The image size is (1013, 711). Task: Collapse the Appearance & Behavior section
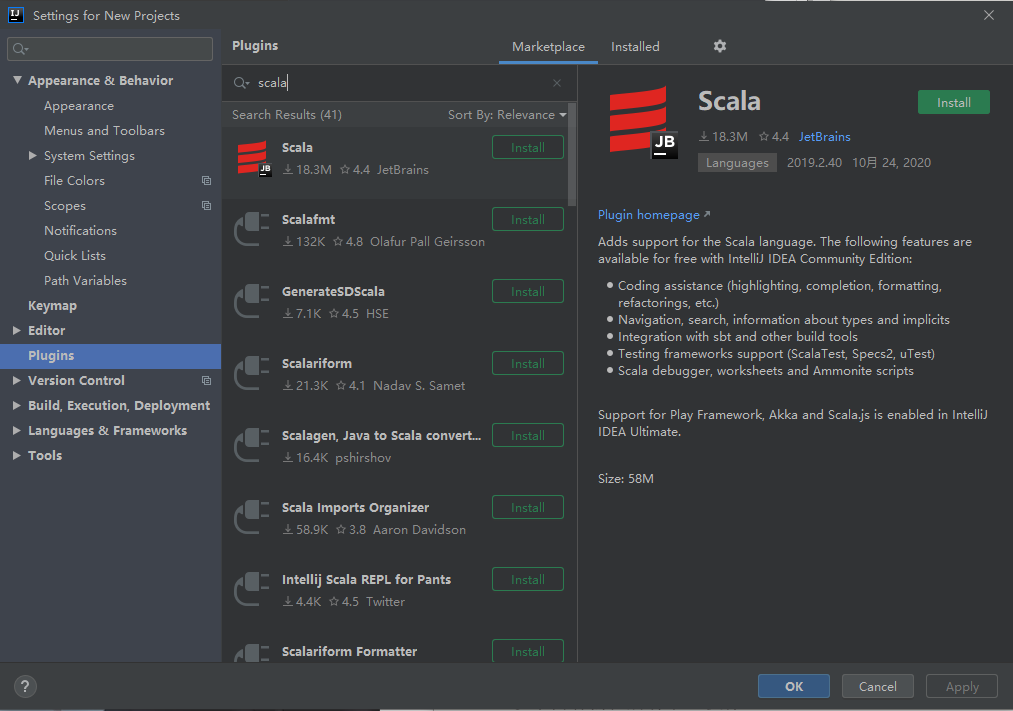click(17, 80)
